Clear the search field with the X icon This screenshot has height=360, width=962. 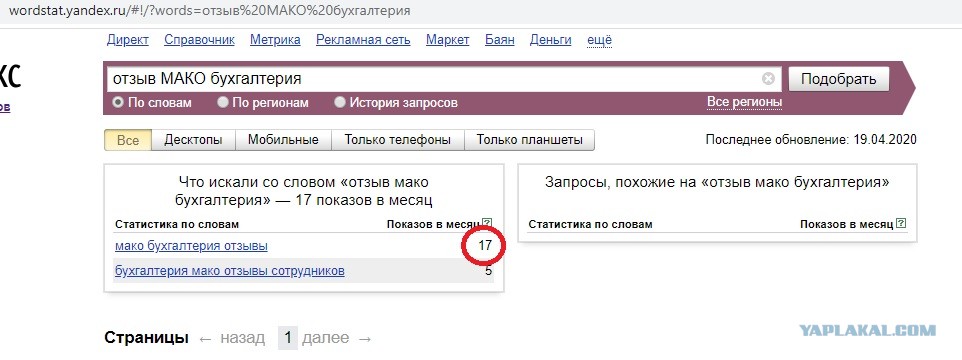click(768, 79)
